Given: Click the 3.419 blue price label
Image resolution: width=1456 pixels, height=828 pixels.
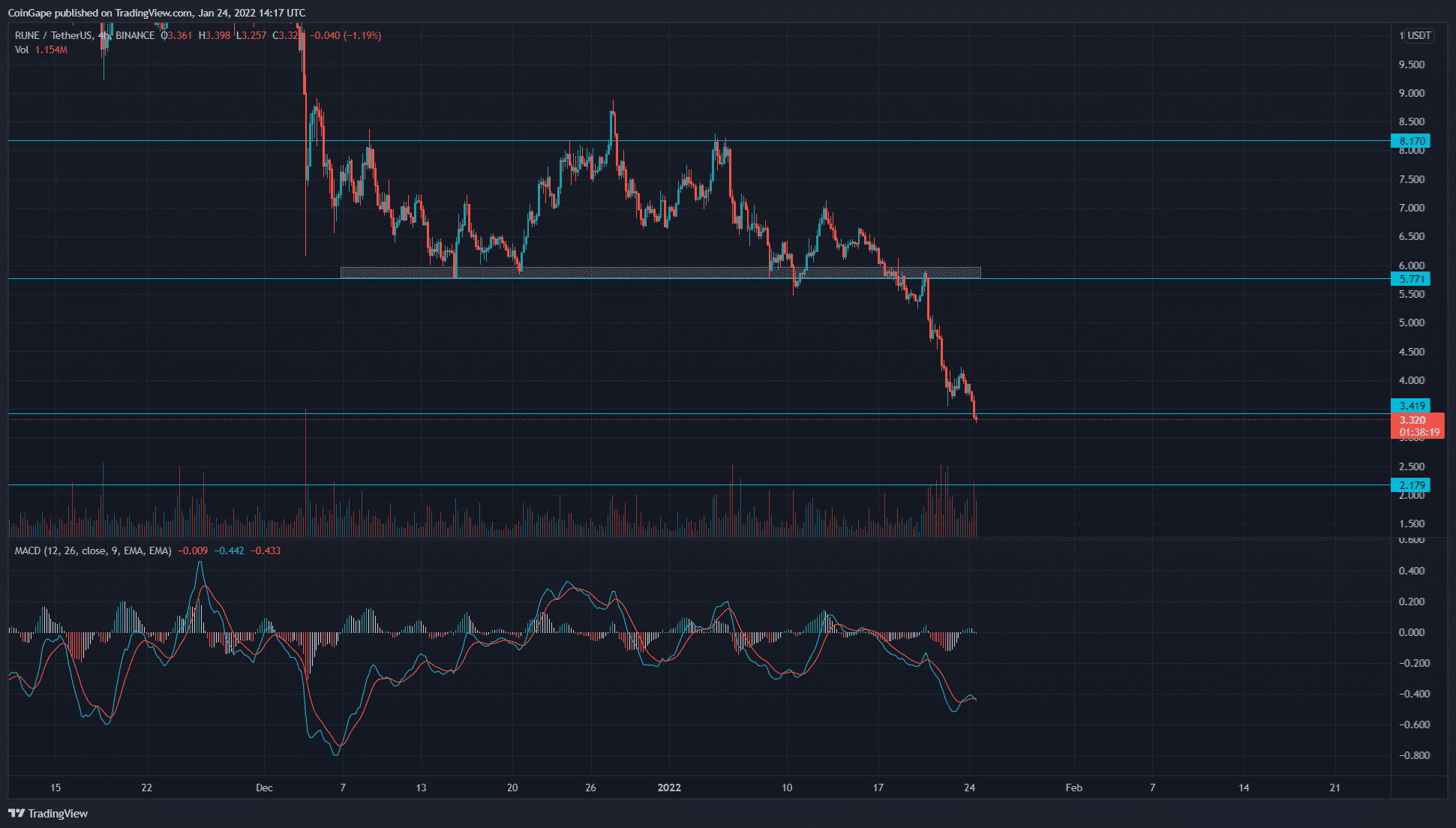Looking at the screenshot, I should pyautogui.click(x=1410, y=406).
